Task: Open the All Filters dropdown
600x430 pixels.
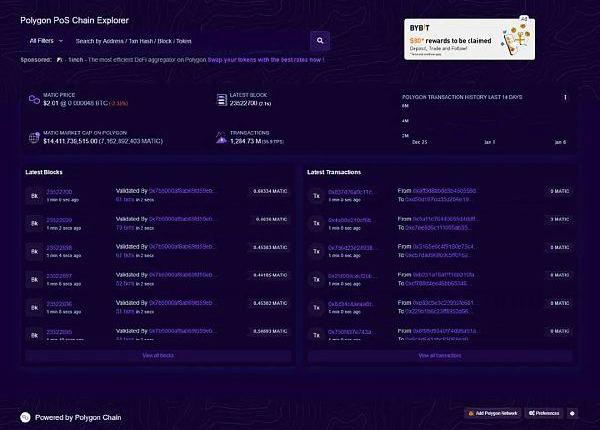Action: 47,41
